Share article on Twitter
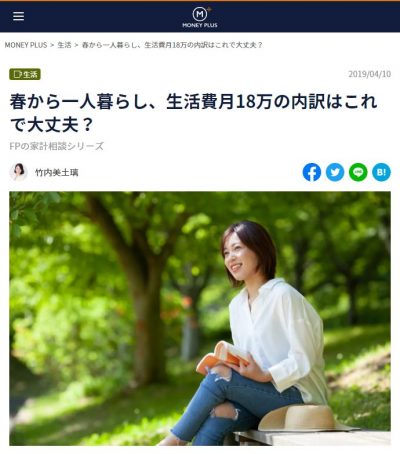400x454 pixels. coord(335,172)
